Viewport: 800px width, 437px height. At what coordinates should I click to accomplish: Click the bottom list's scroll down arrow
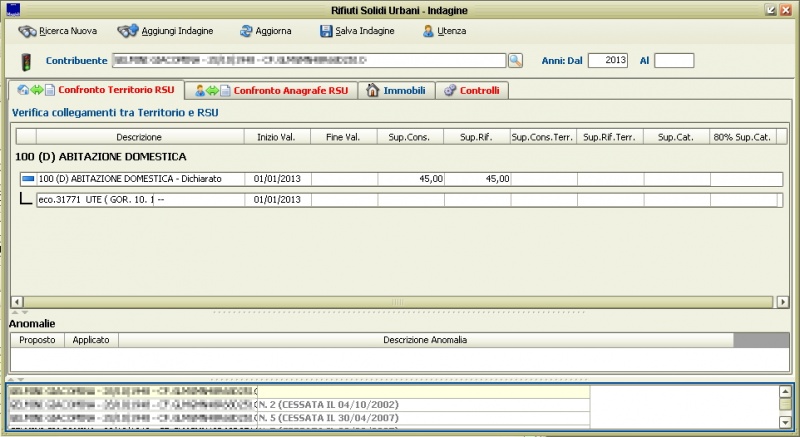coord(786,422)
